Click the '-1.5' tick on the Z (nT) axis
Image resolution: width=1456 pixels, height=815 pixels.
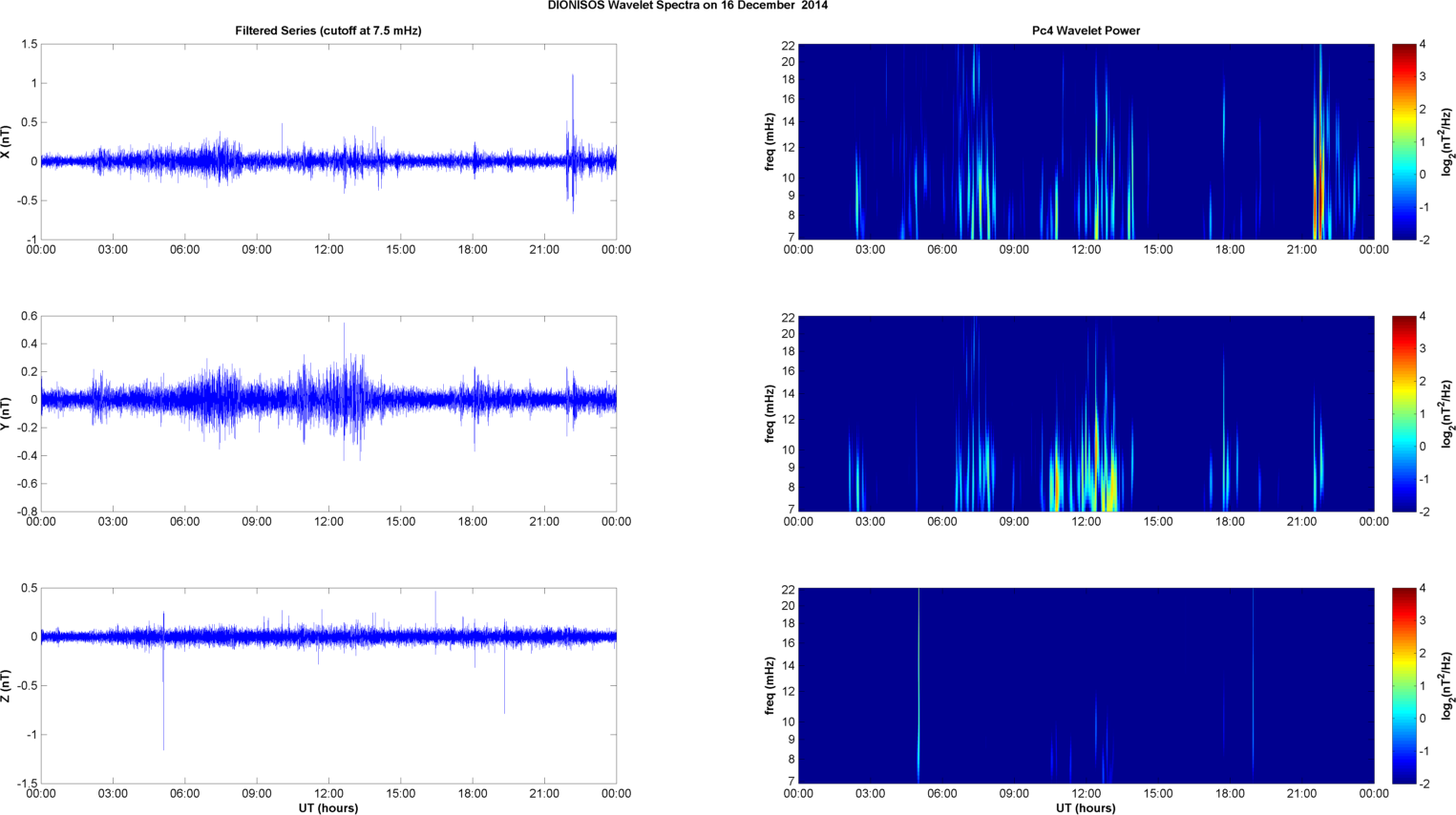pos(27,784)
